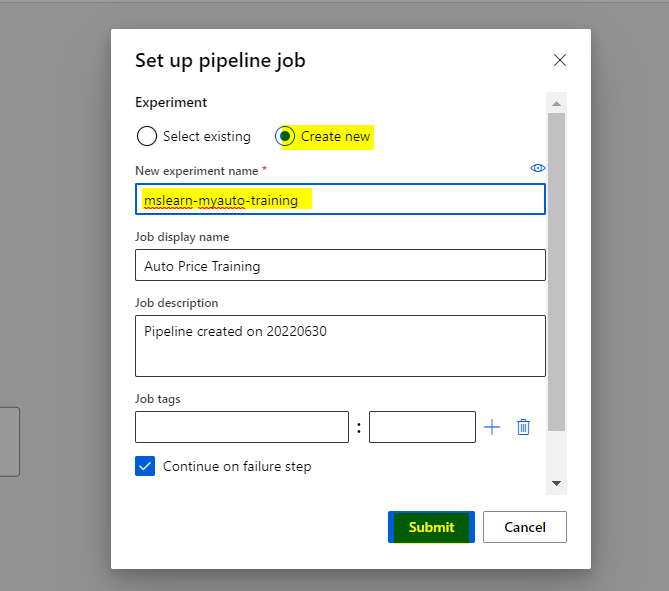Click the partial button behind the dialog
Screen dimensions: 669x591
click(9, 441)
